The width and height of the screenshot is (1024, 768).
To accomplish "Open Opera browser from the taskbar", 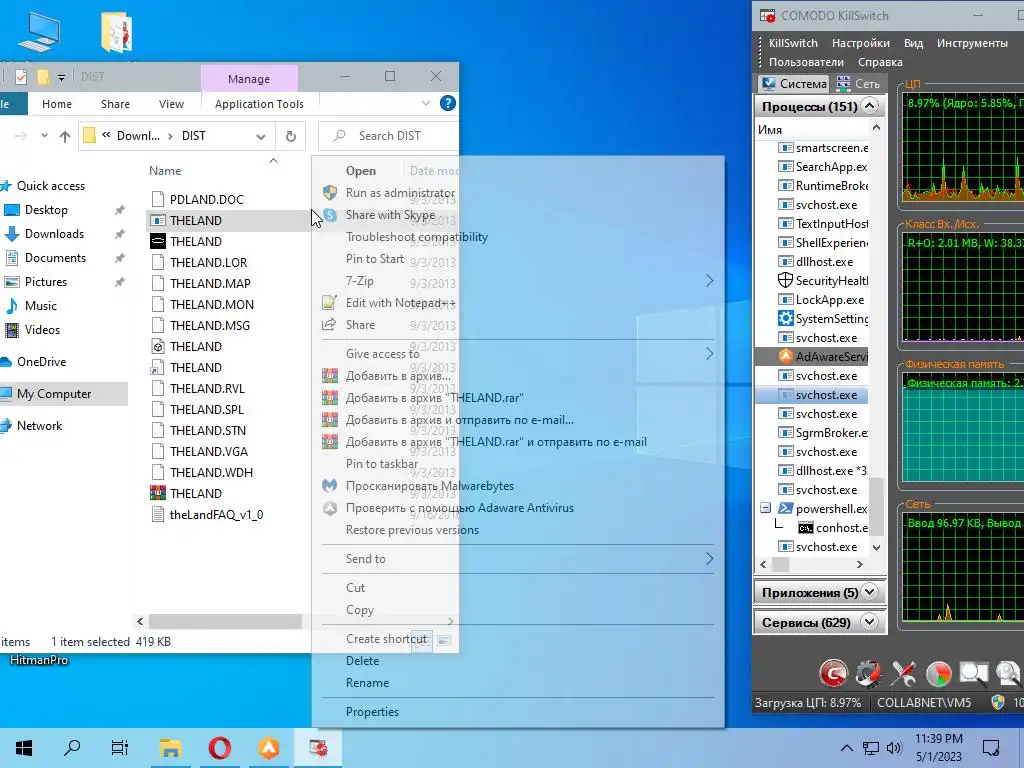I will [x=219, y=748].
